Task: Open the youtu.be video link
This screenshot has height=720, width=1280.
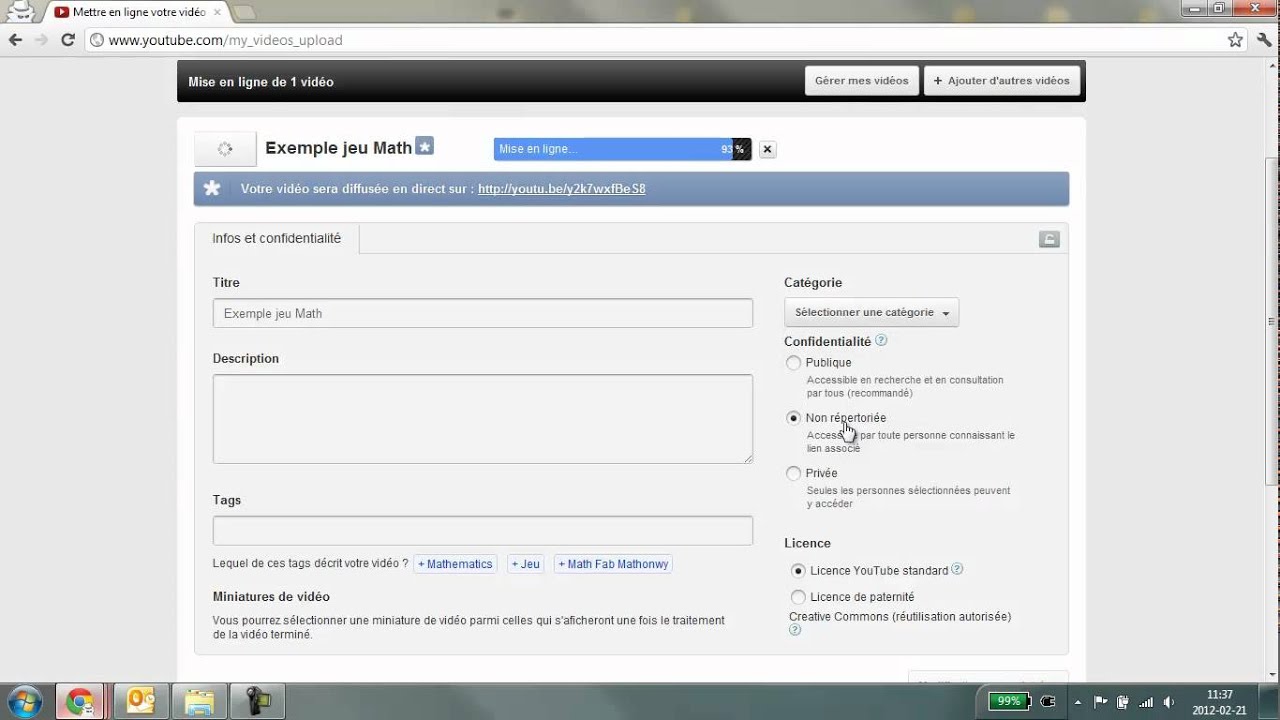Action: click(x=562, y=189)
